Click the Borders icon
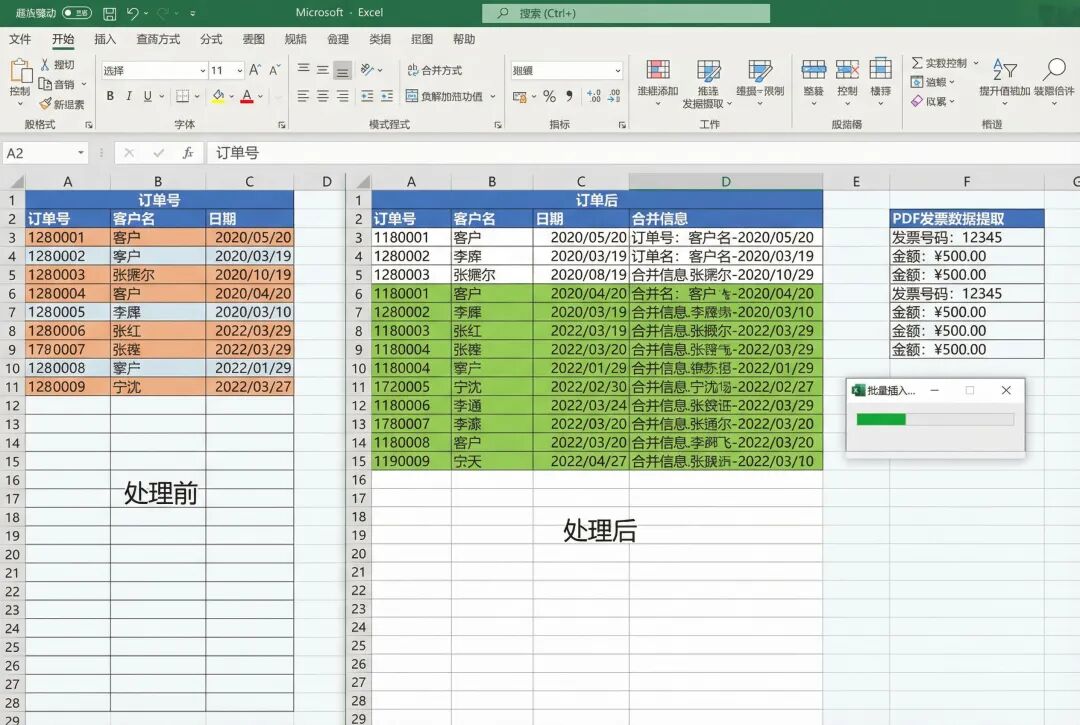 [x=183, y=96]
